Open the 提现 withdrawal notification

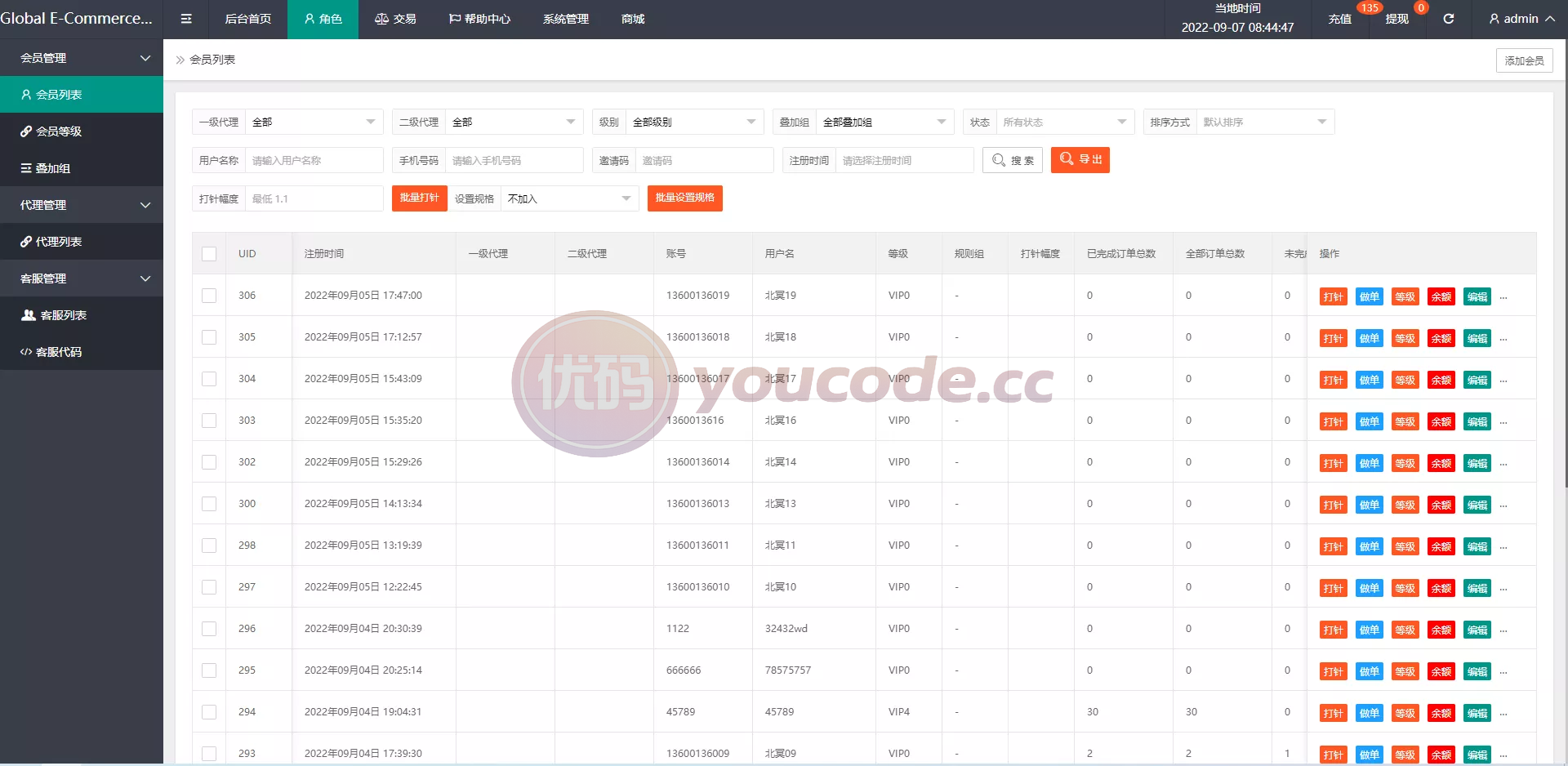[x=1397, y=19]
